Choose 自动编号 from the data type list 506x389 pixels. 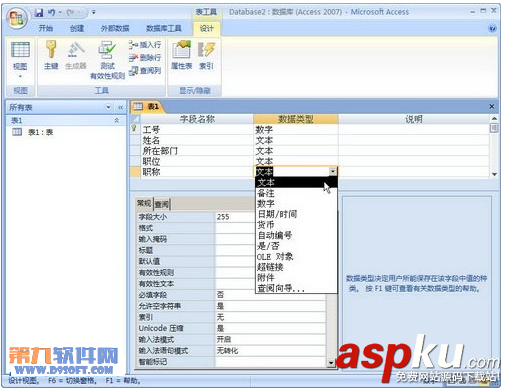(296, 235)
